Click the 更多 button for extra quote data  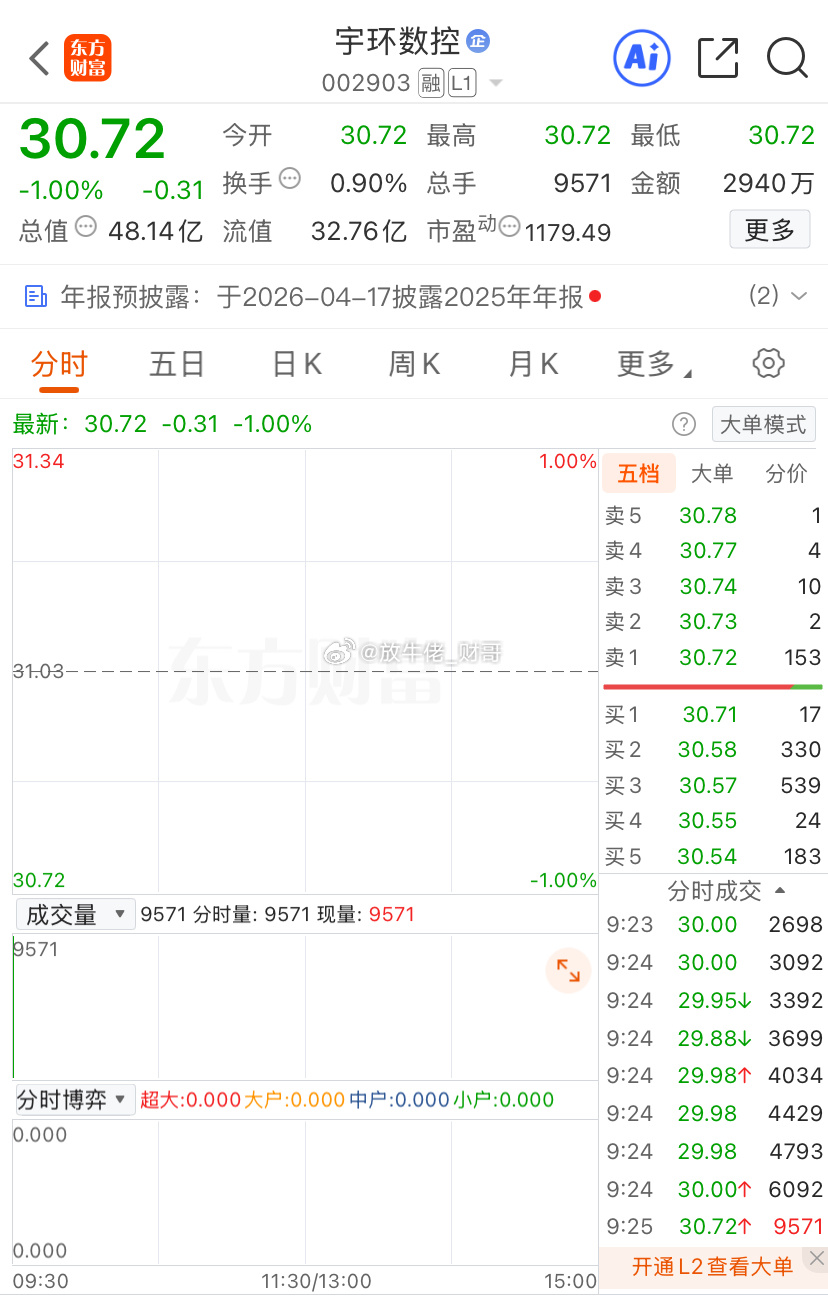[x=769, y=229]
